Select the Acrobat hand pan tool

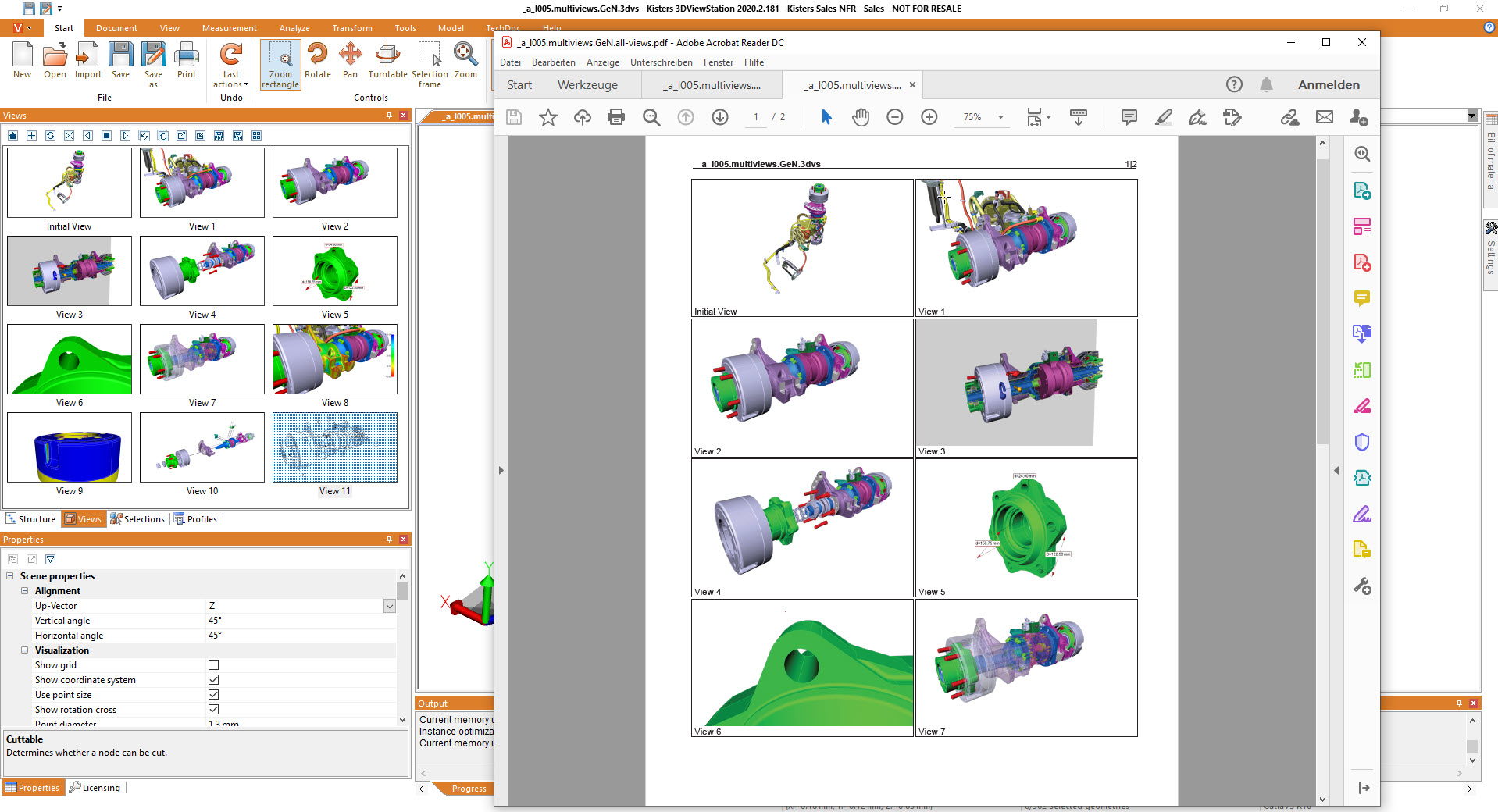[861, 117]
